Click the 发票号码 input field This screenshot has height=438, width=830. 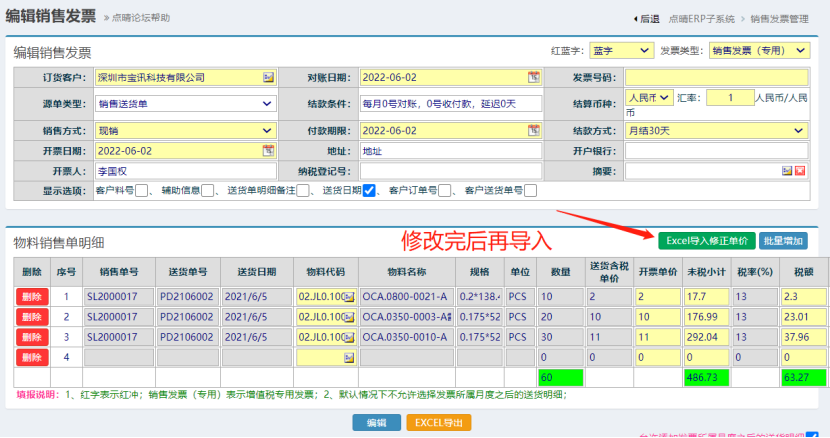pos(716,77)
